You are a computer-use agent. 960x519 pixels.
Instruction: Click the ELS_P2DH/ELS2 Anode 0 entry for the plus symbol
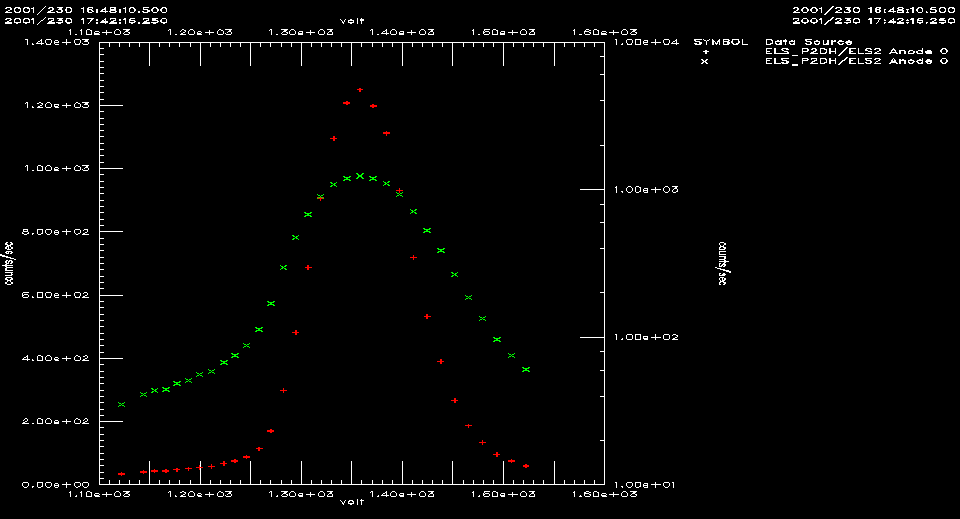pyautogui.click(x=857, y=51)
